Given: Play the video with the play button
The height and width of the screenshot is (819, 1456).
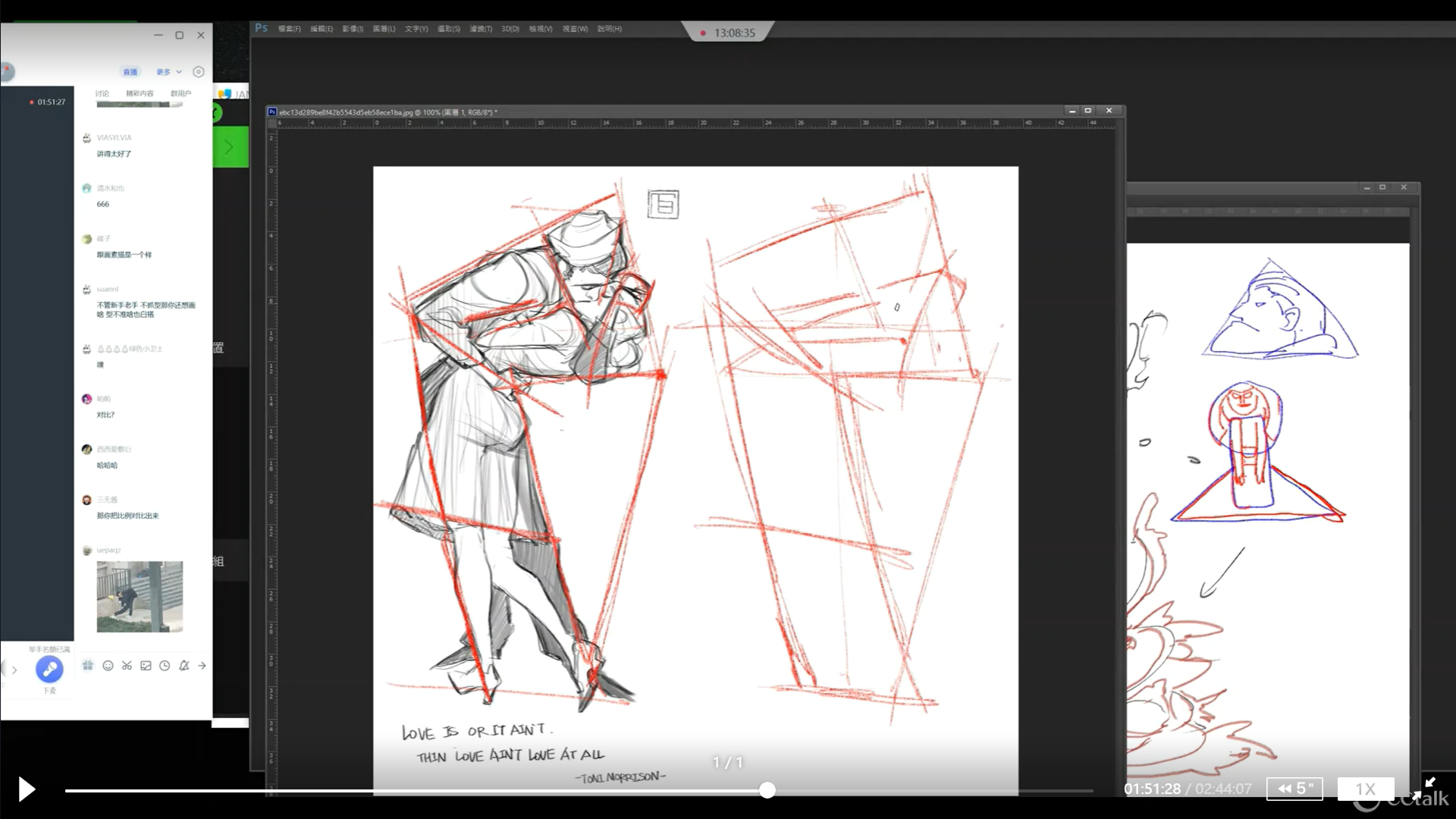Looking at the screenshot, I should pos(27,789).
